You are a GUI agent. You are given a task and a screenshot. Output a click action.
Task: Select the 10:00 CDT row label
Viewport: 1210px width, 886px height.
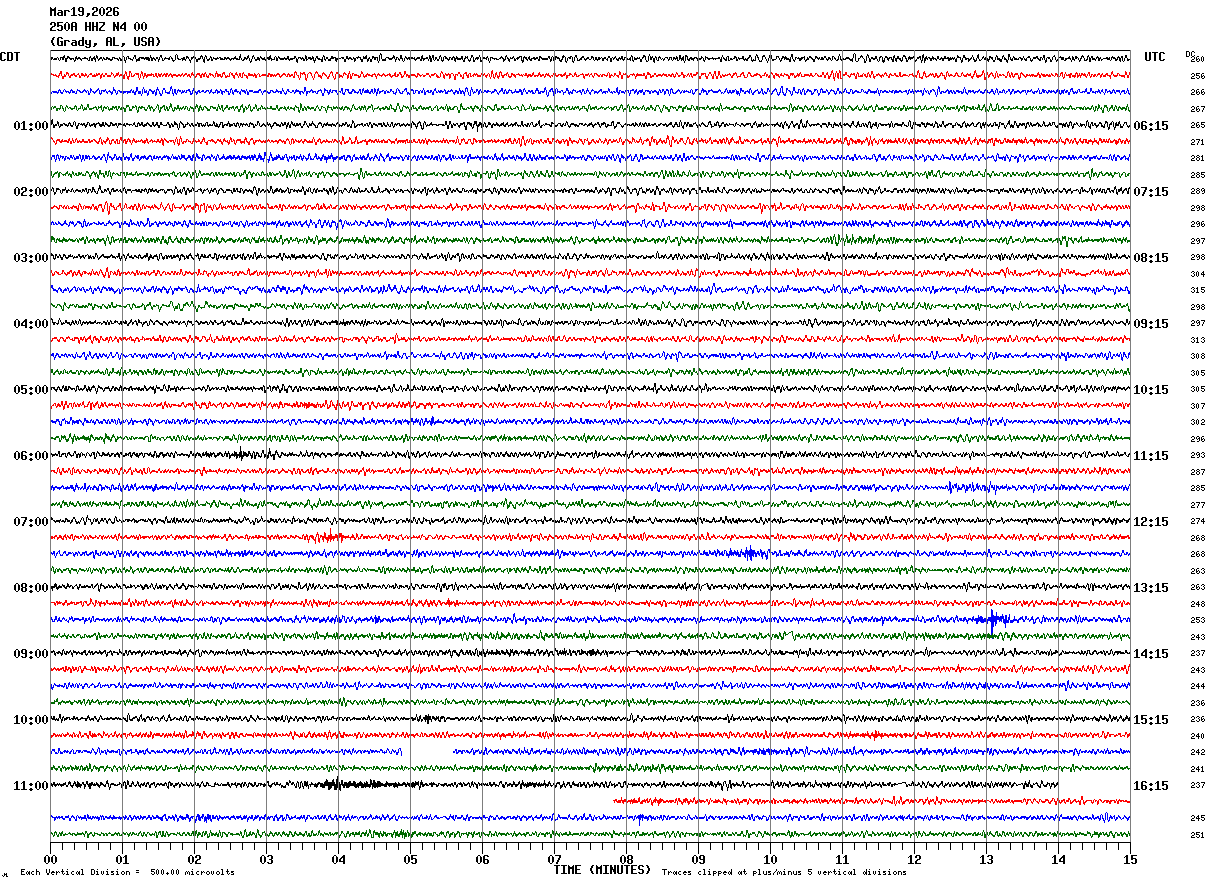tap(31, 720)
